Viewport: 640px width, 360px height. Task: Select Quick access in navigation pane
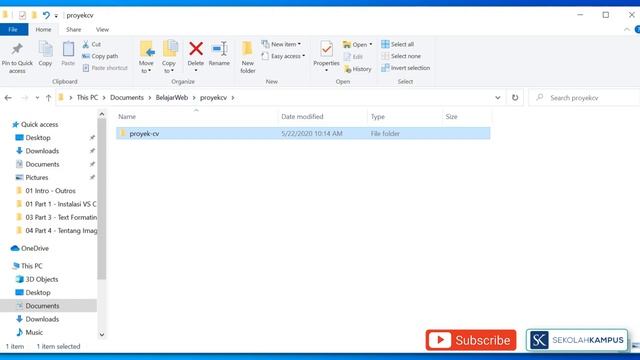(39, 124)
